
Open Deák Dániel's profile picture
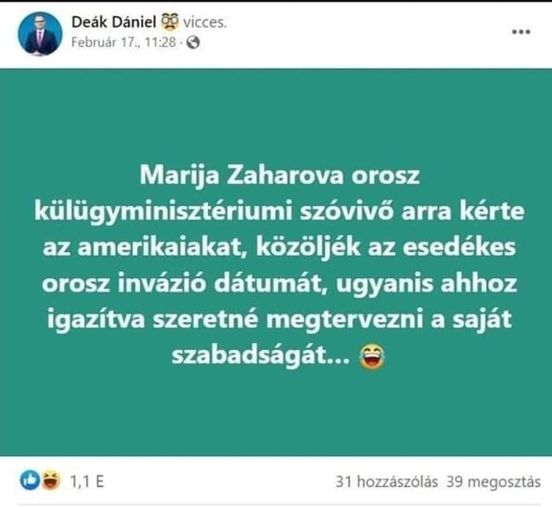pyautogui.click(x=40, y=33)
